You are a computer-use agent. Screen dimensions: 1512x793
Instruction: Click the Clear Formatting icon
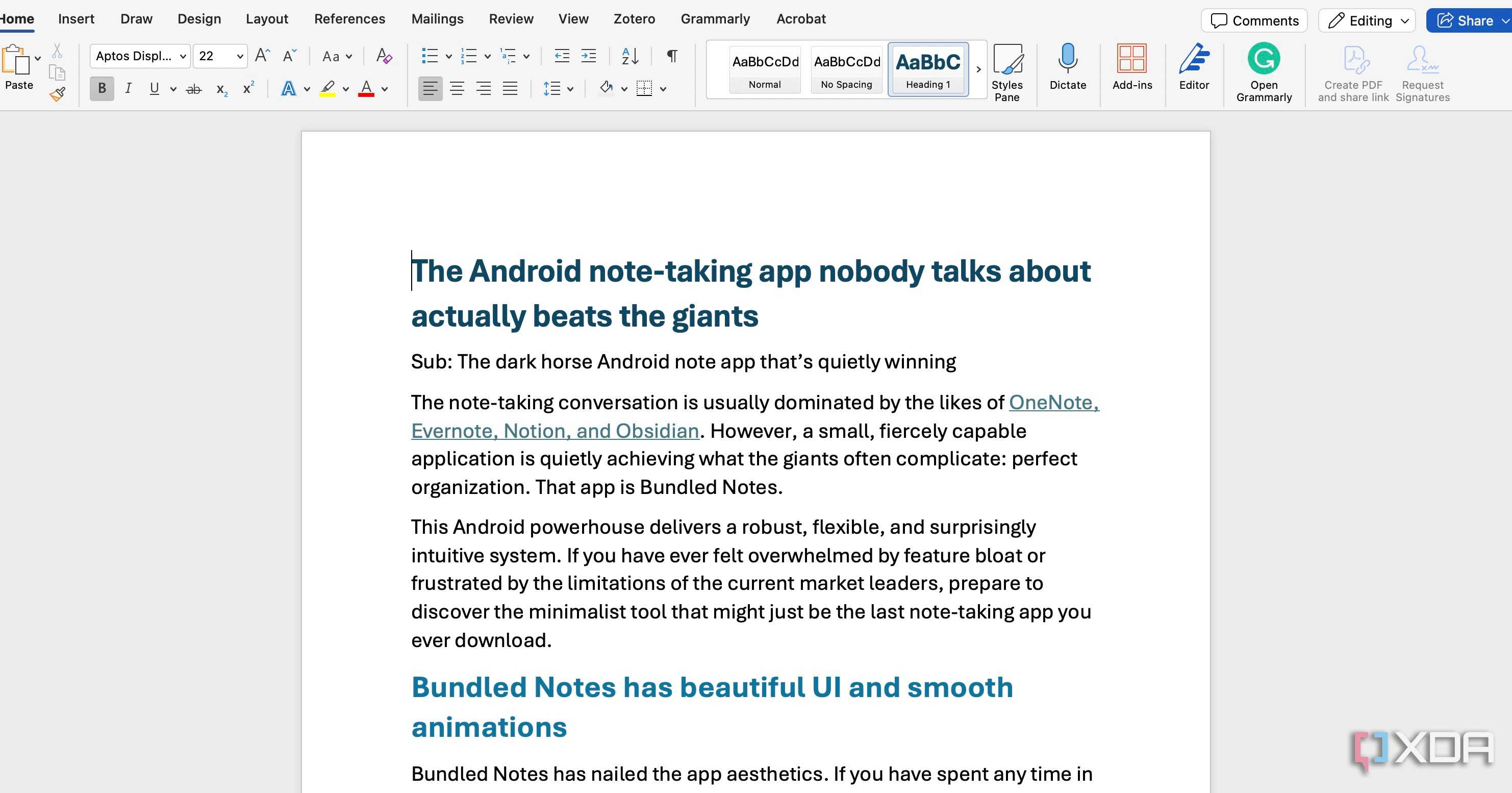click(384, 56)
